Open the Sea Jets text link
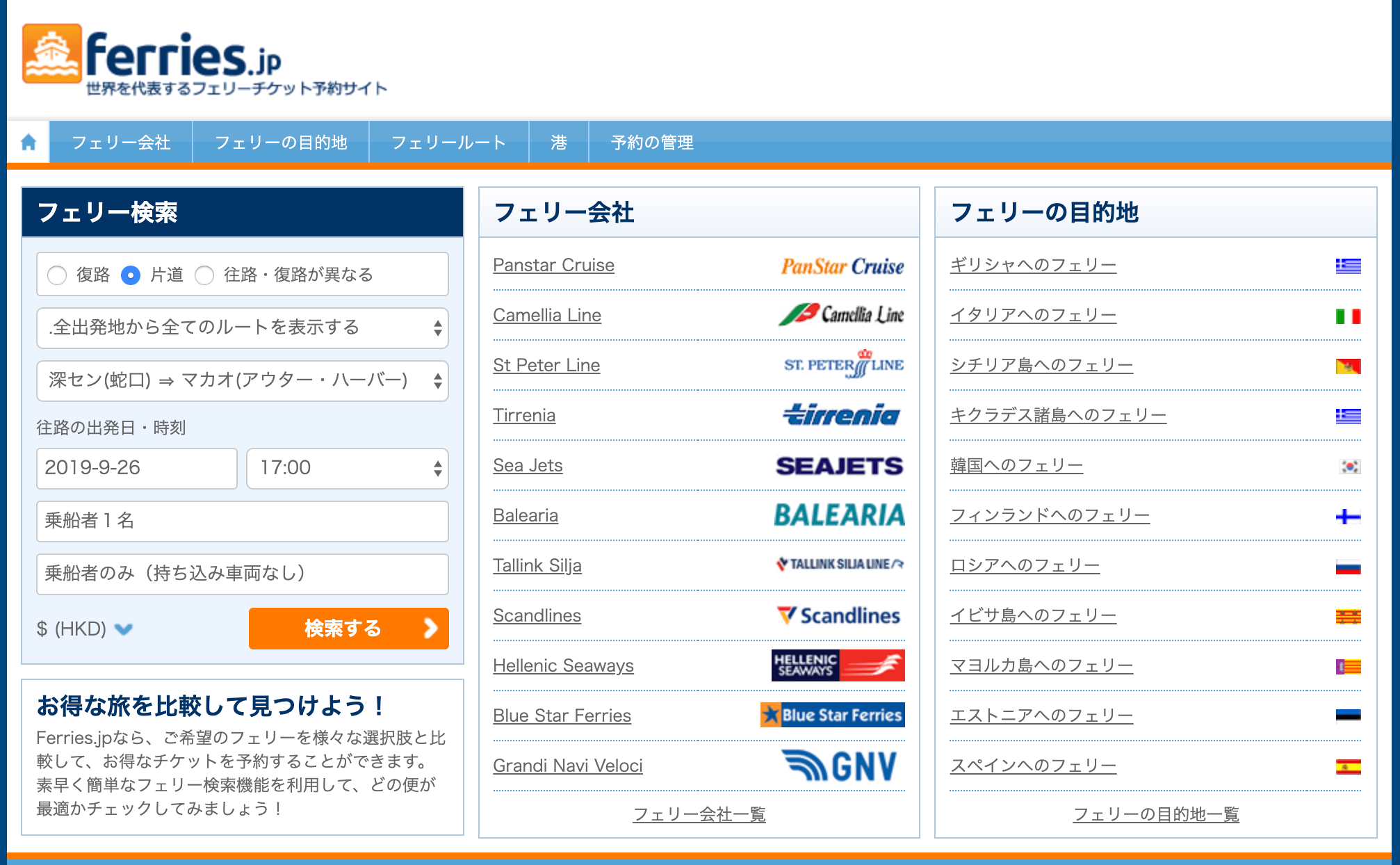1400x865 pixels. pyautogui.click(x=528, y=465)
